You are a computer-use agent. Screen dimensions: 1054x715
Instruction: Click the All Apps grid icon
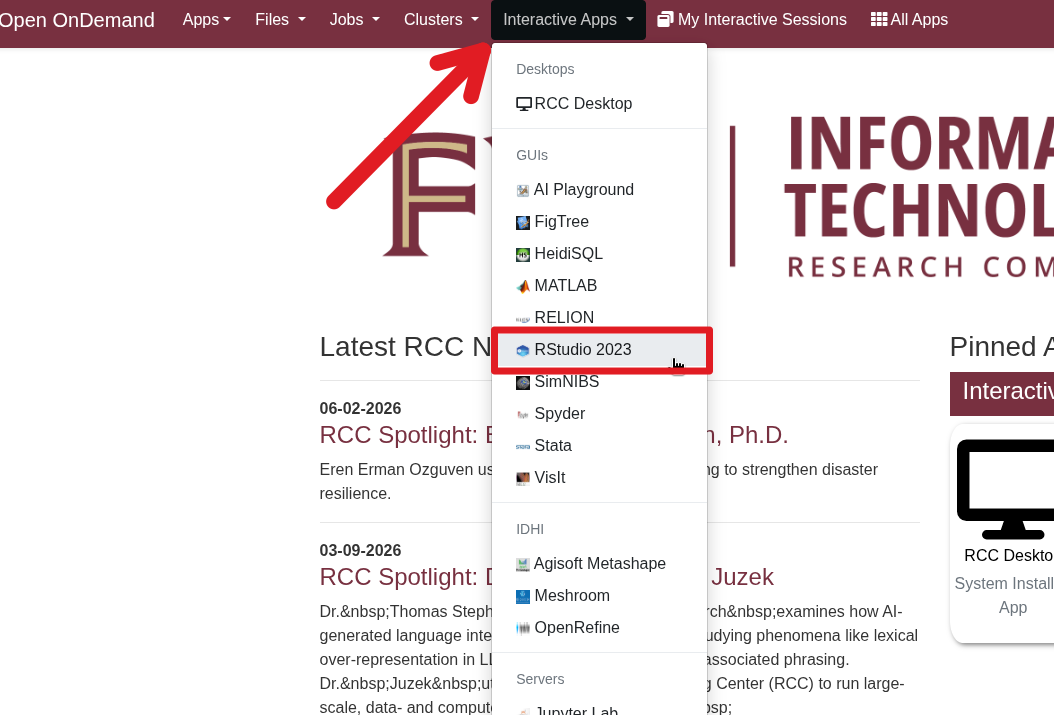(879, 19)
